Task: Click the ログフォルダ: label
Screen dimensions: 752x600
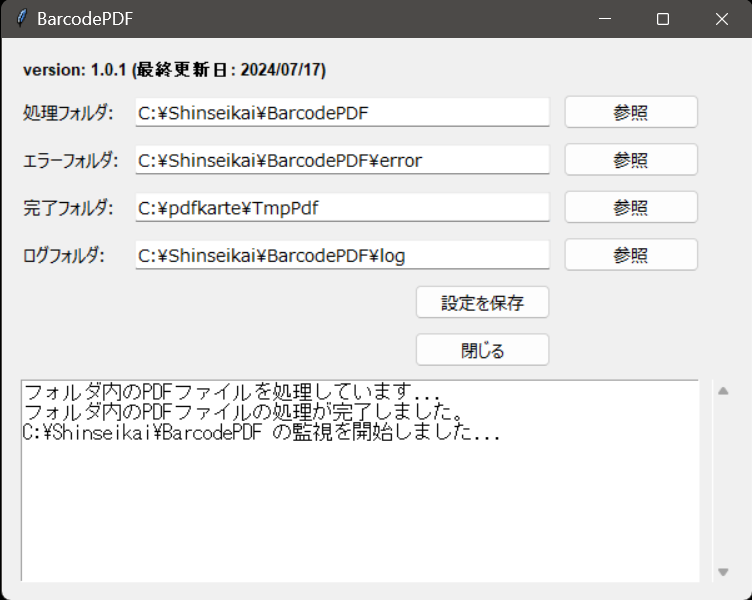Action: point(64,255)
